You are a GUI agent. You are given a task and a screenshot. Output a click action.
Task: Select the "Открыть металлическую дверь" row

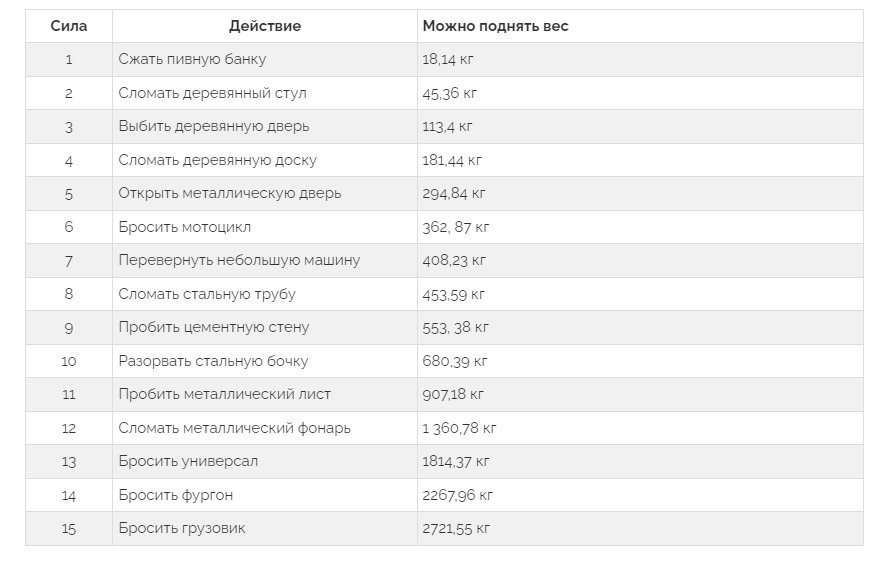[x=444, y=193]
